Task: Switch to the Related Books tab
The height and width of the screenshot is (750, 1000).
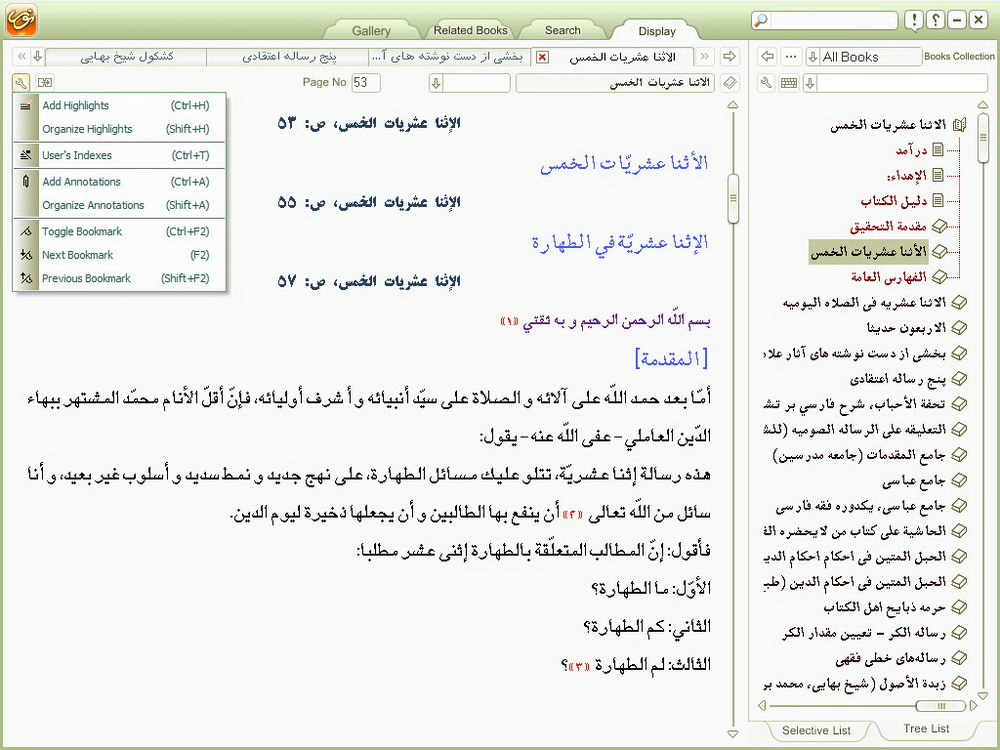Action: 471,30
